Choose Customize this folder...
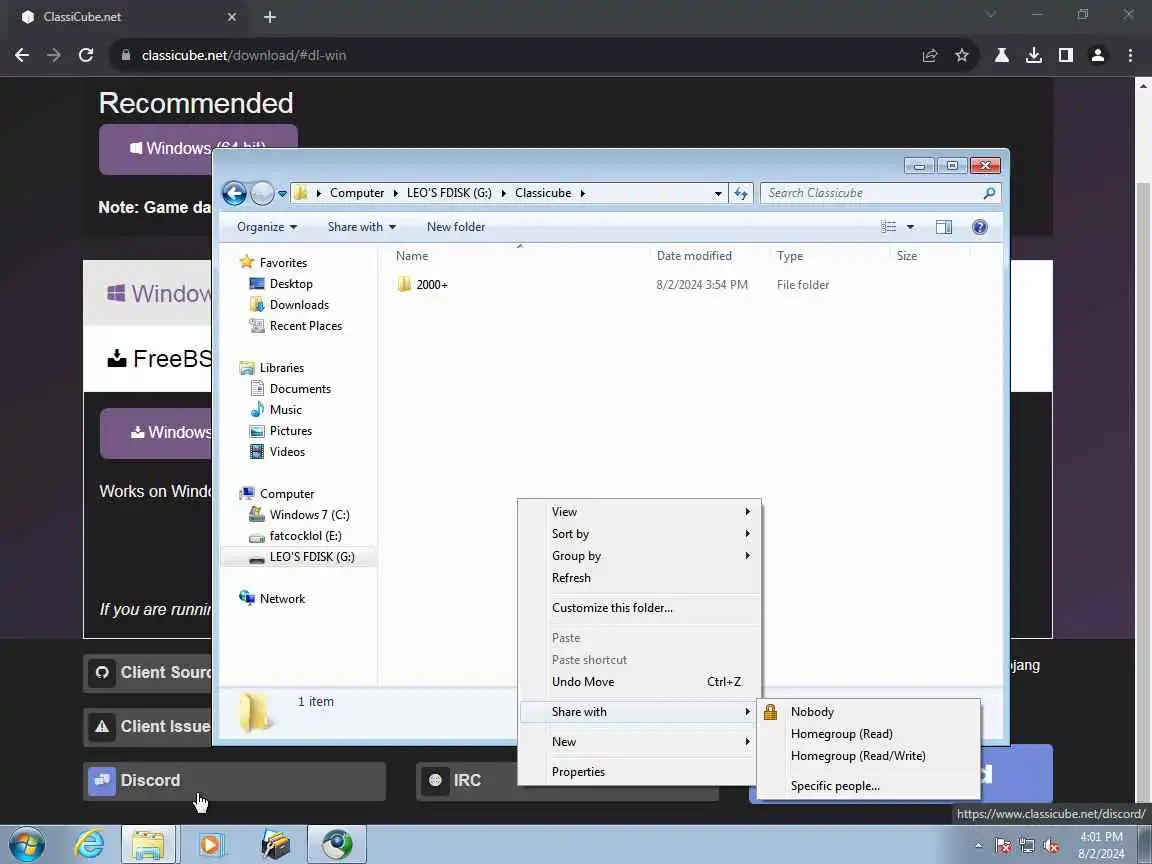This screenshot has width=1152, height=864. [638, 608]
